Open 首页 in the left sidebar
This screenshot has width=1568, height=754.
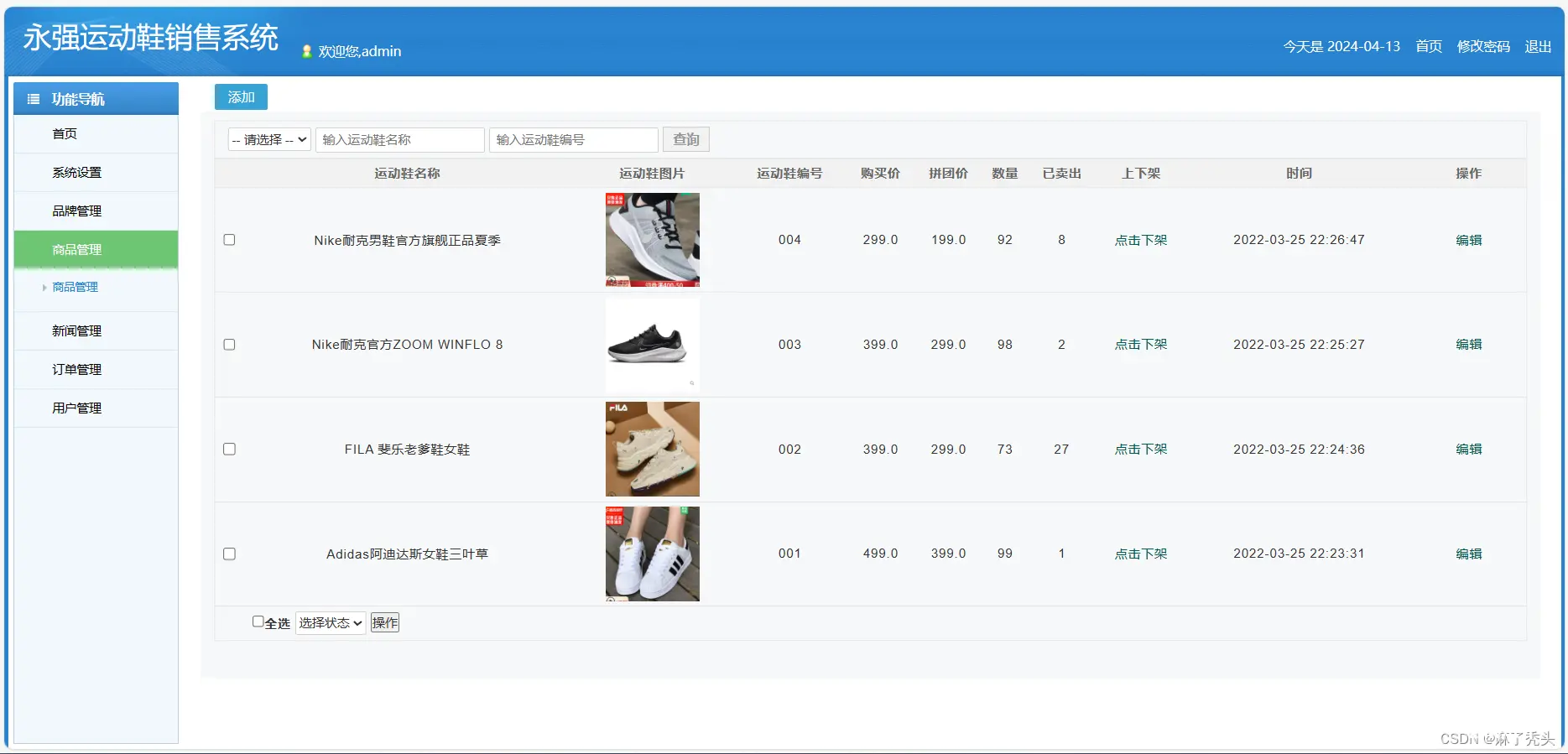pyautogui.click(x=96, y=134)
